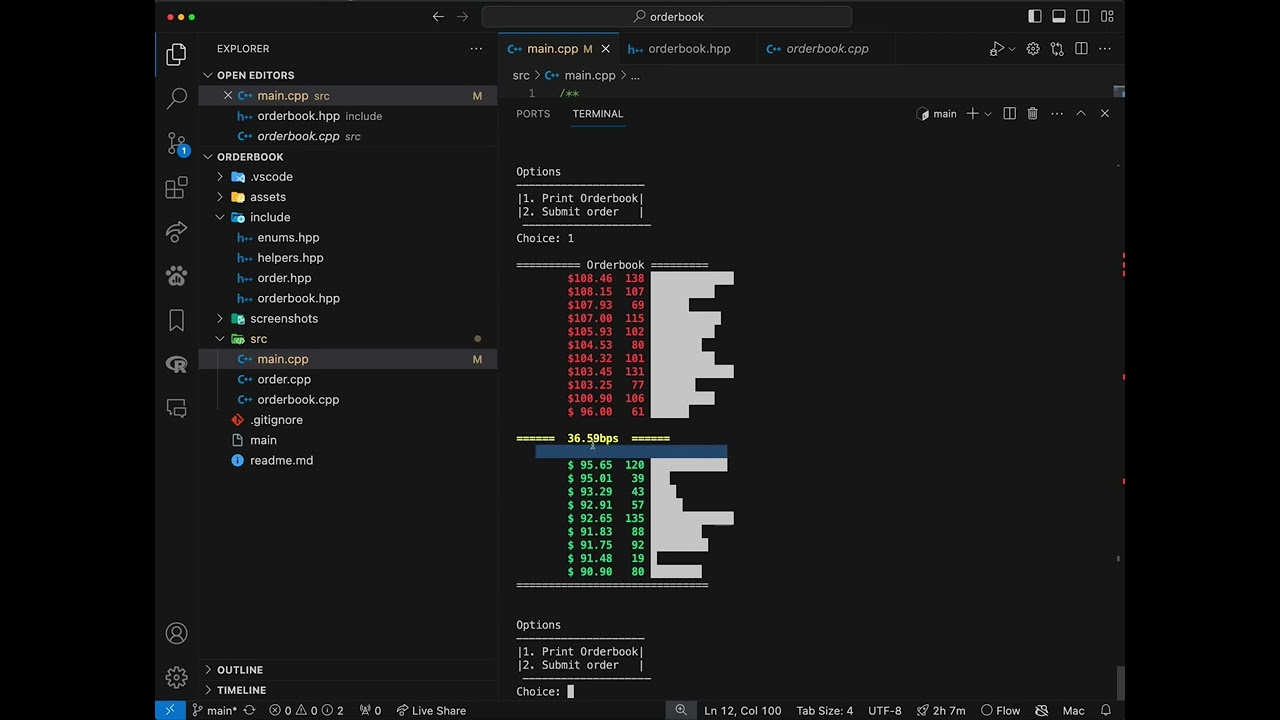Screen dimensions: 1280x720
Task: Open editor more actions menu
Action: [1105, 48]
